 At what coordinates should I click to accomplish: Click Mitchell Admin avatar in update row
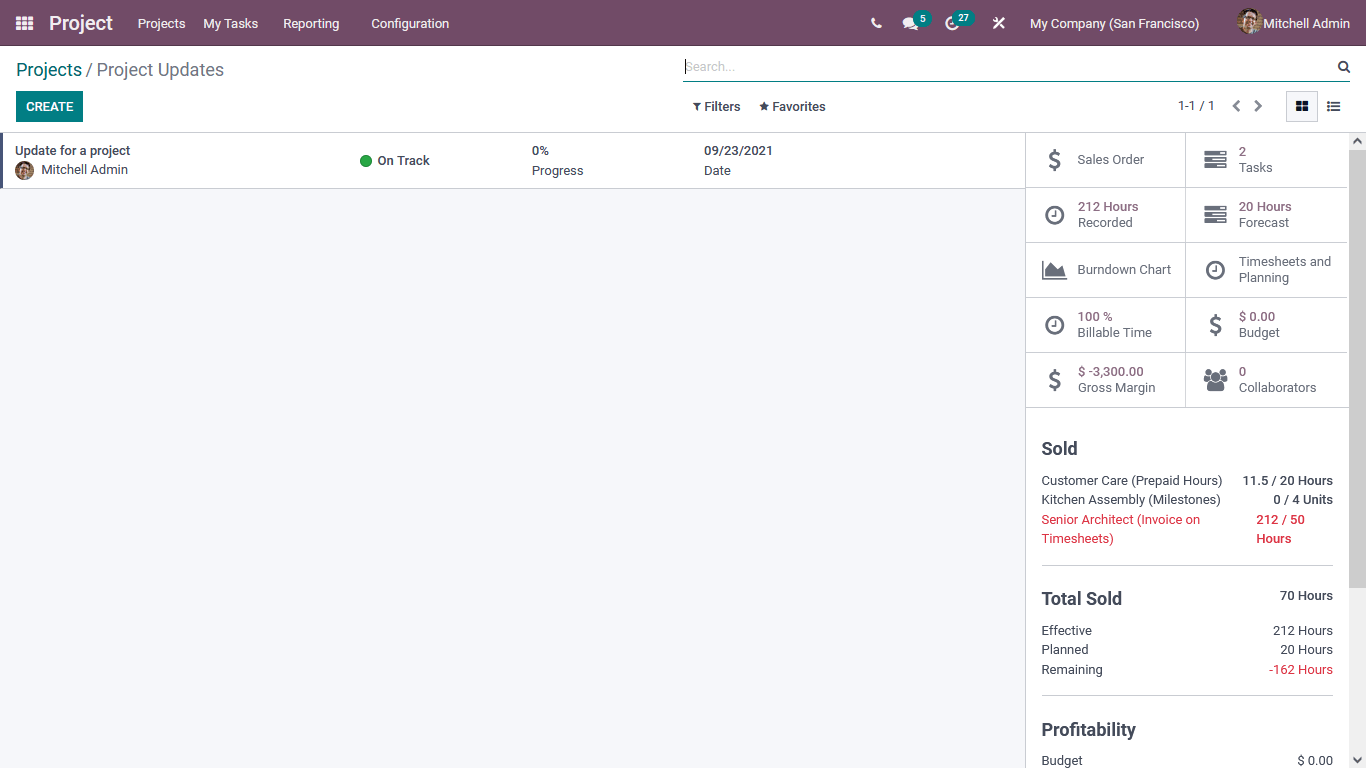(x=25, y=170)
